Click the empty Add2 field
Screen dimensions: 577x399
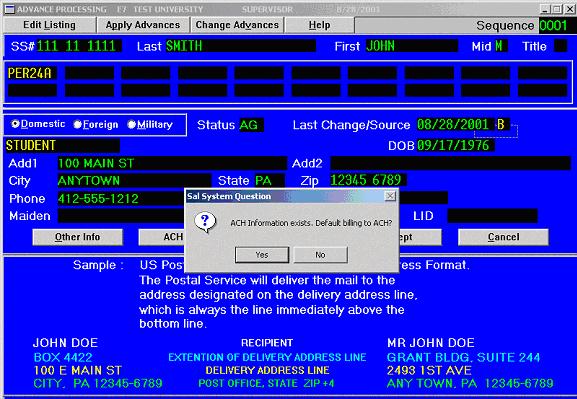(x=450, y=163)
